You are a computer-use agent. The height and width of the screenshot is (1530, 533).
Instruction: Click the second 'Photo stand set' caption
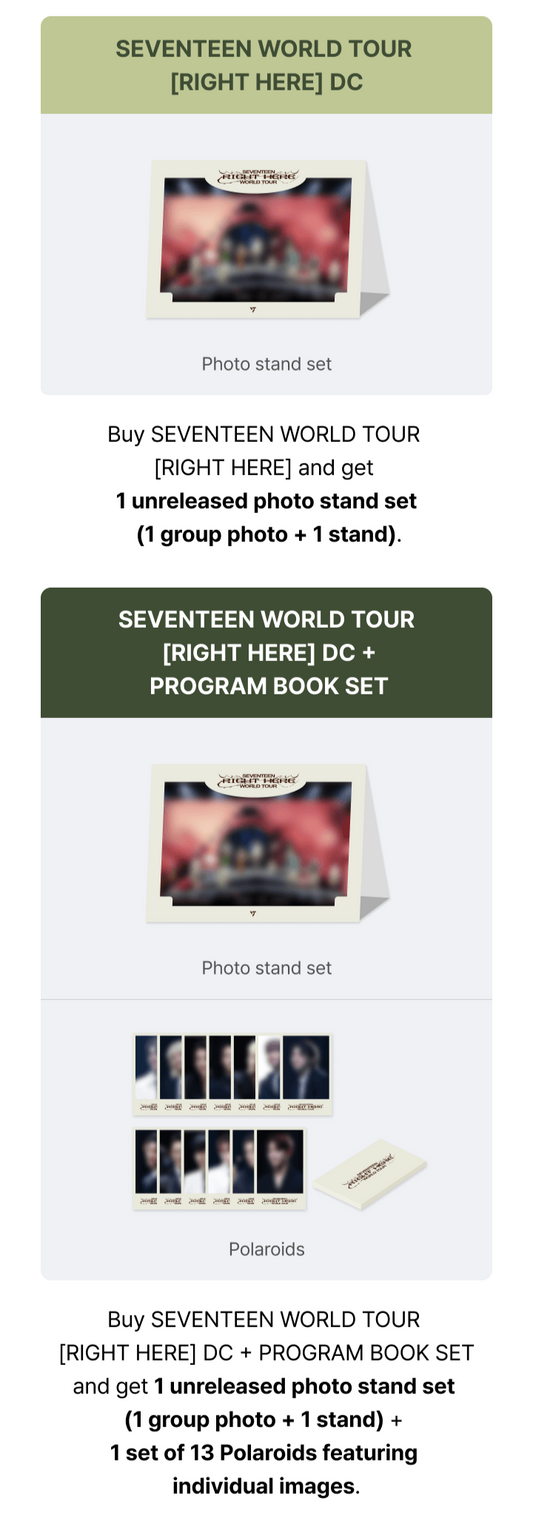266,968
